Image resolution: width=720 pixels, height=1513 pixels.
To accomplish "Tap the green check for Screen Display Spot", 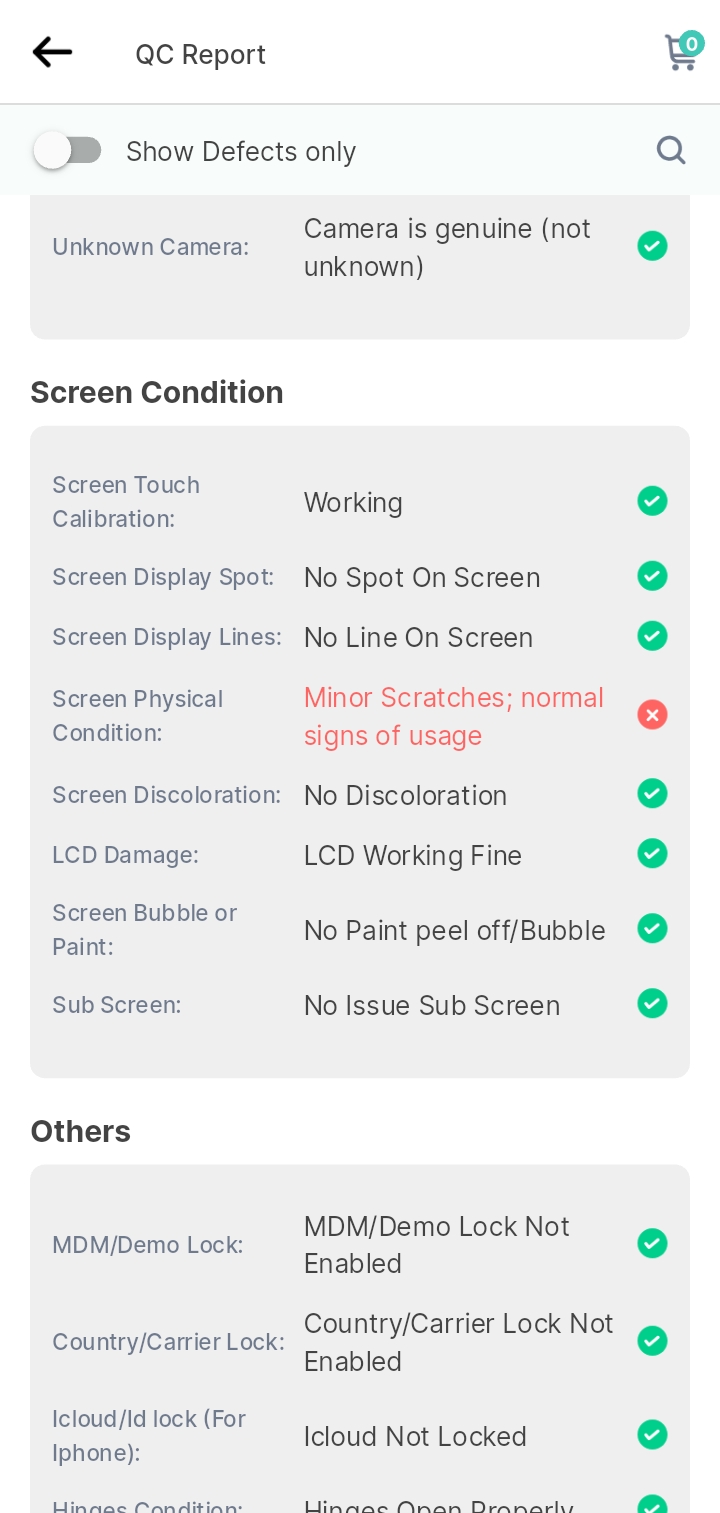I will pos(652,576).
